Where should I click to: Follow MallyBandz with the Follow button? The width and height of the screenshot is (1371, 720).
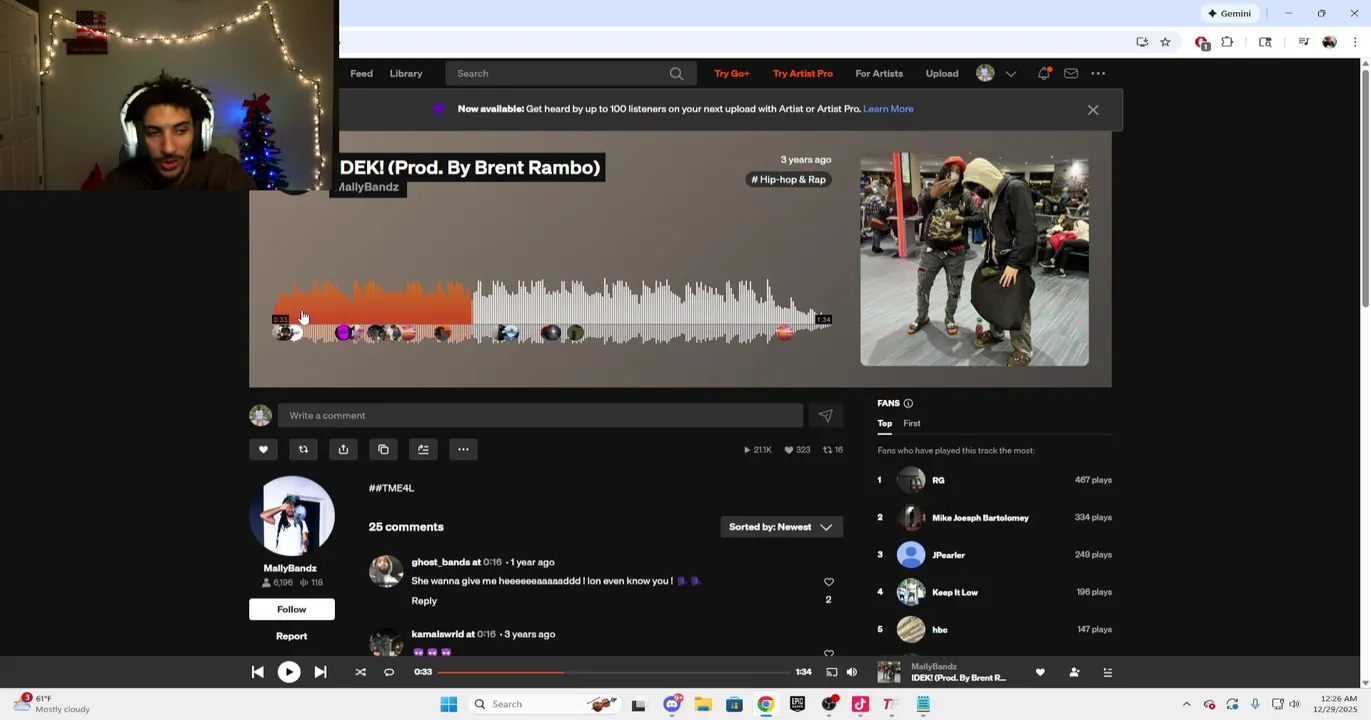click(292, 610)
